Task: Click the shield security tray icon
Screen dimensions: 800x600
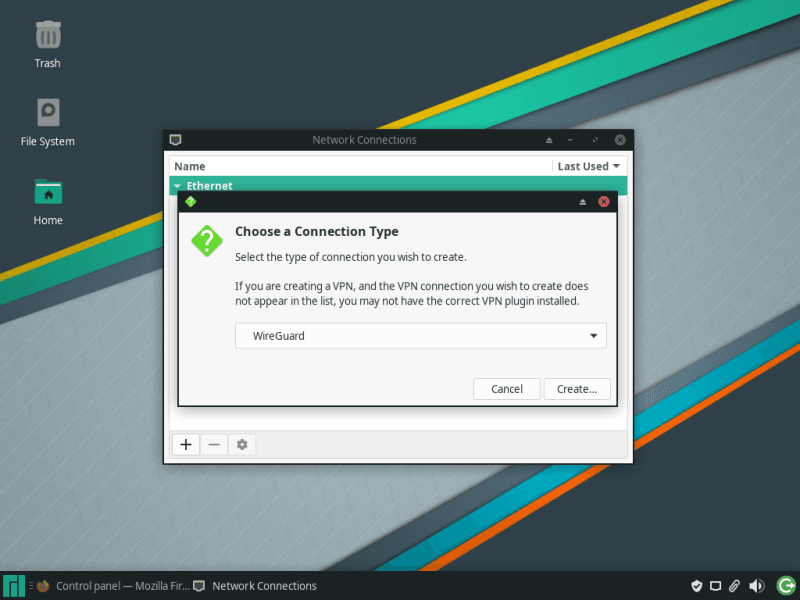Action: pos(697,586)
